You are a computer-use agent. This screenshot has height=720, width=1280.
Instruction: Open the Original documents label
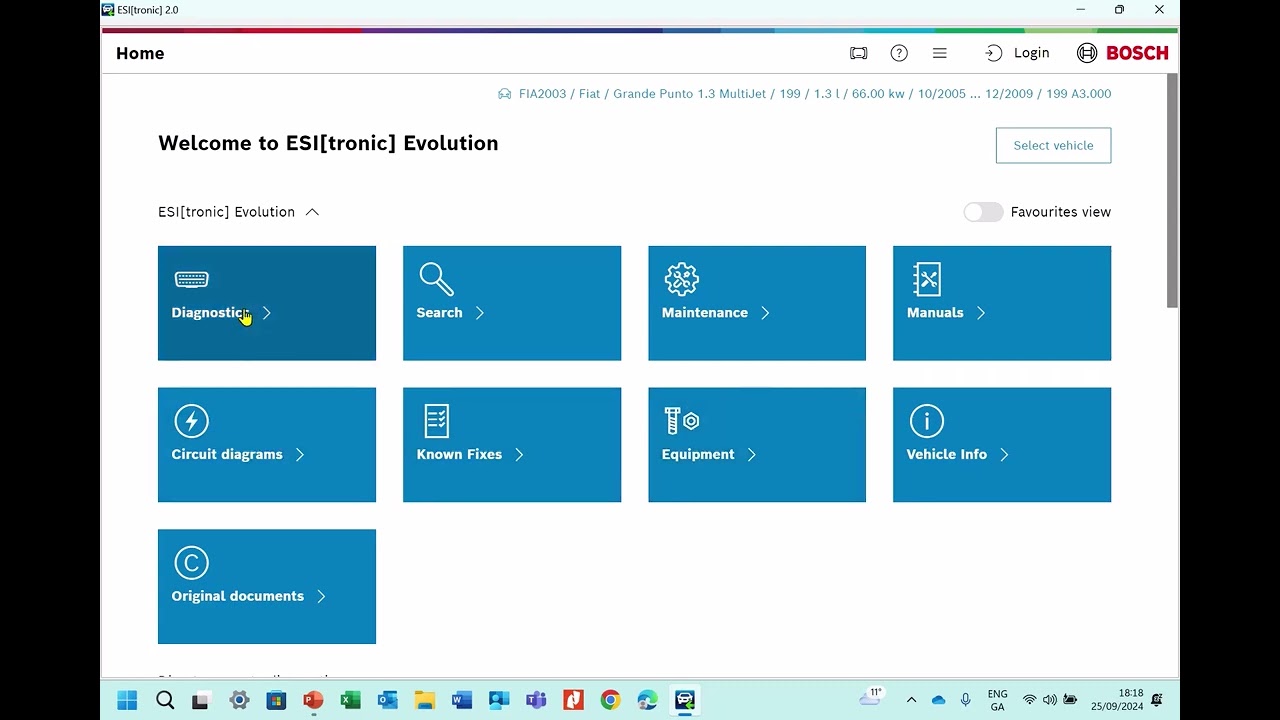237,597
